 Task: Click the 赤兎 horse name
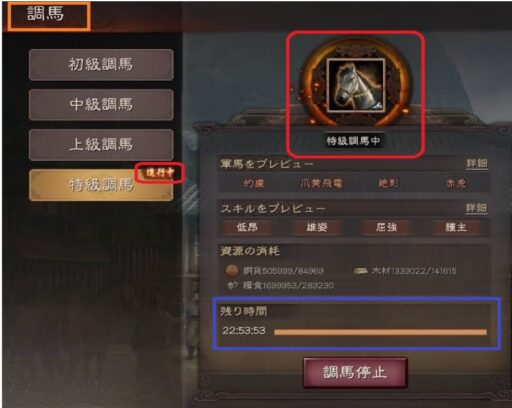coord(456,183)
